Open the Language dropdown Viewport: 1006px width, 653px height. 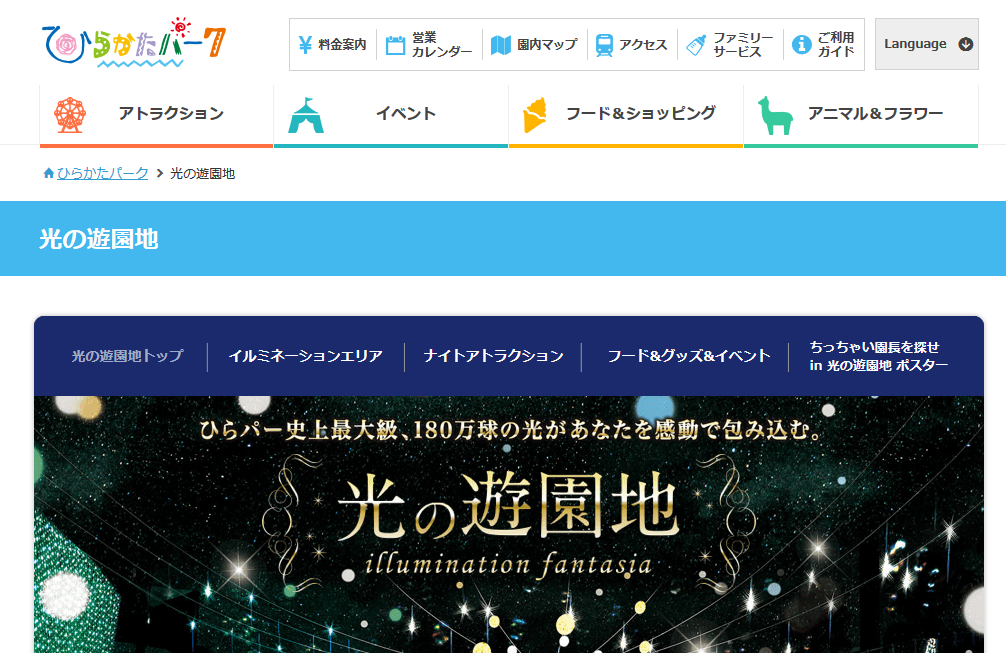click(x=926, y=44)
